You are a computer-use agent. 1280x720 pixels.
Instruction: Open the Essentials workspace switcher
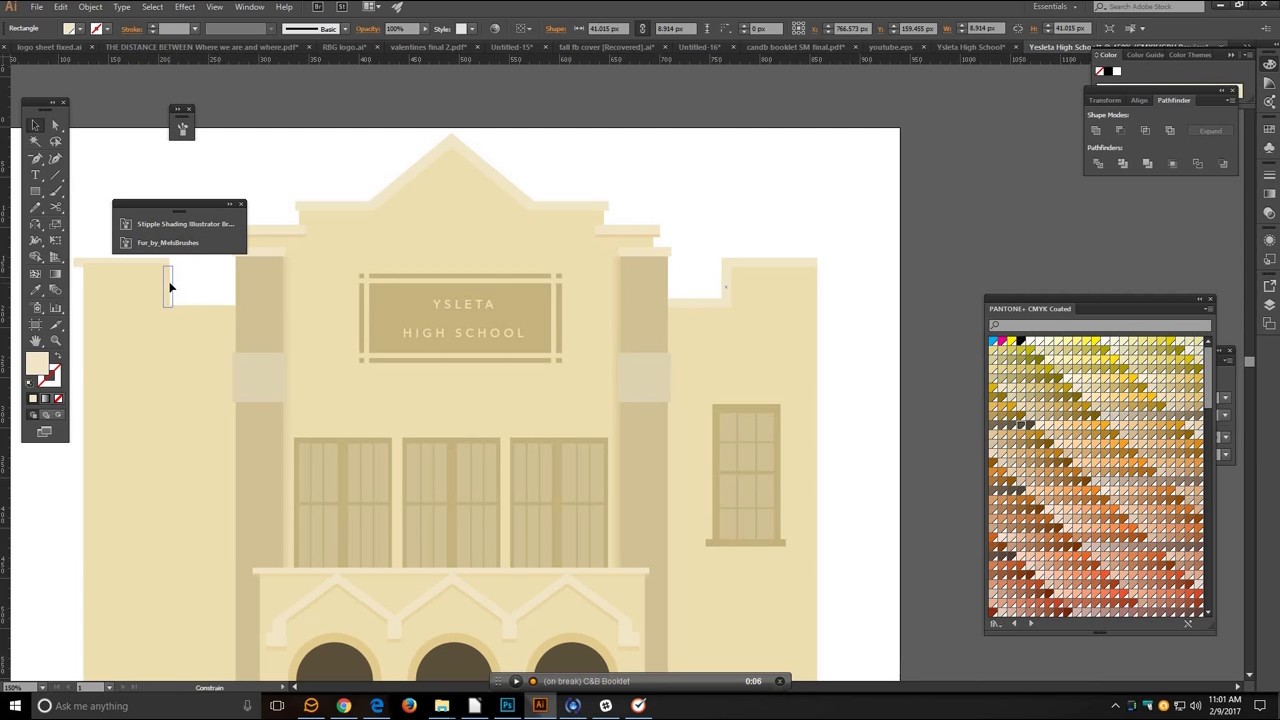1056,7
